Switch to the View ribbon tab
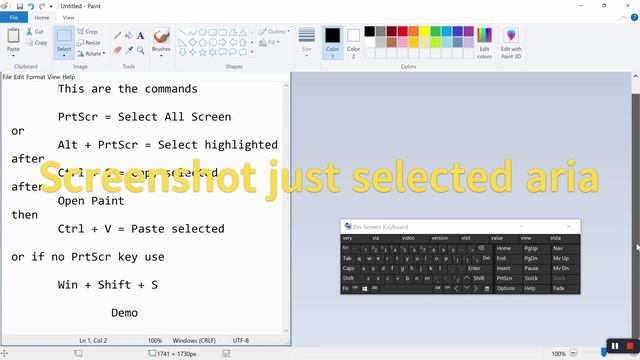This screenshot has width=640, height=360. coord(69,18)
